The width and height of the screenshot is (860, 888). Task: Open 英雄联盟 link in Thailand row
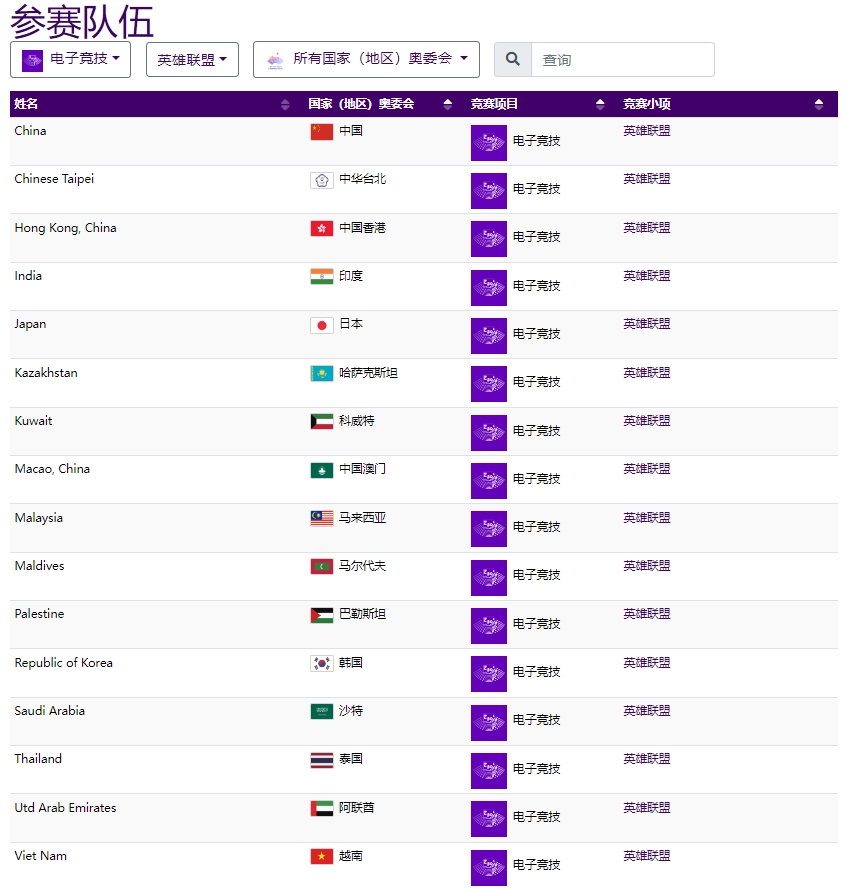[x=647, y=759]
